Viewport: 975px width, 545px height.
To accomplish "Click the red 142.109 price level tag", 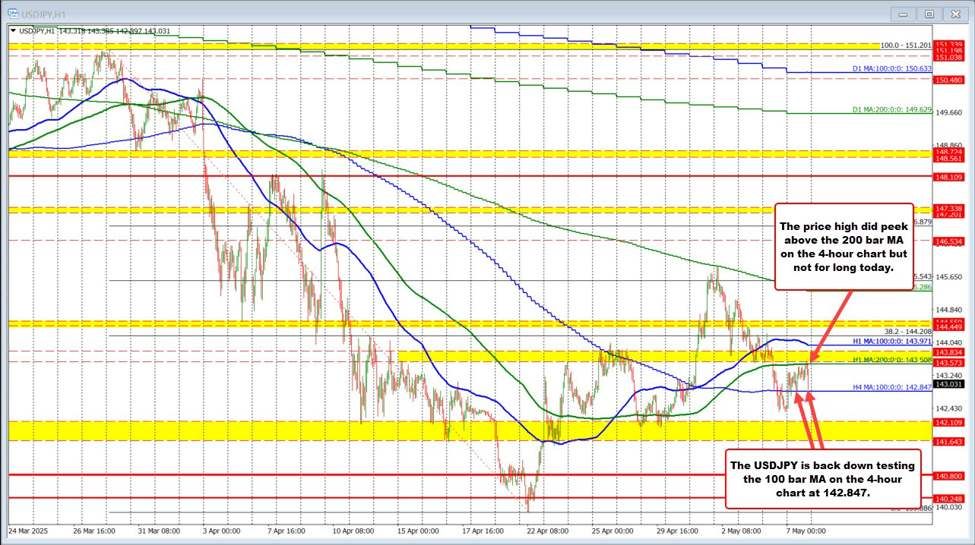I will 950,422.
